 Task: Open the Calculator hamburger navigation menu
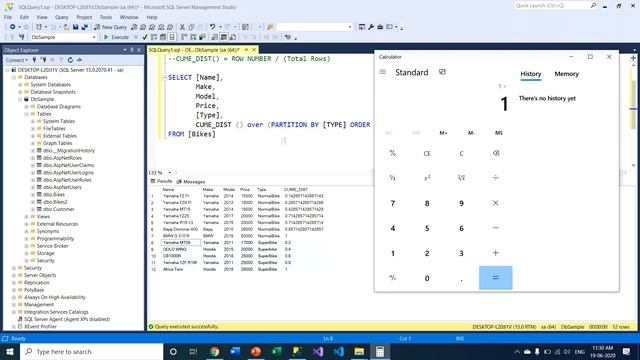(382, 72)
